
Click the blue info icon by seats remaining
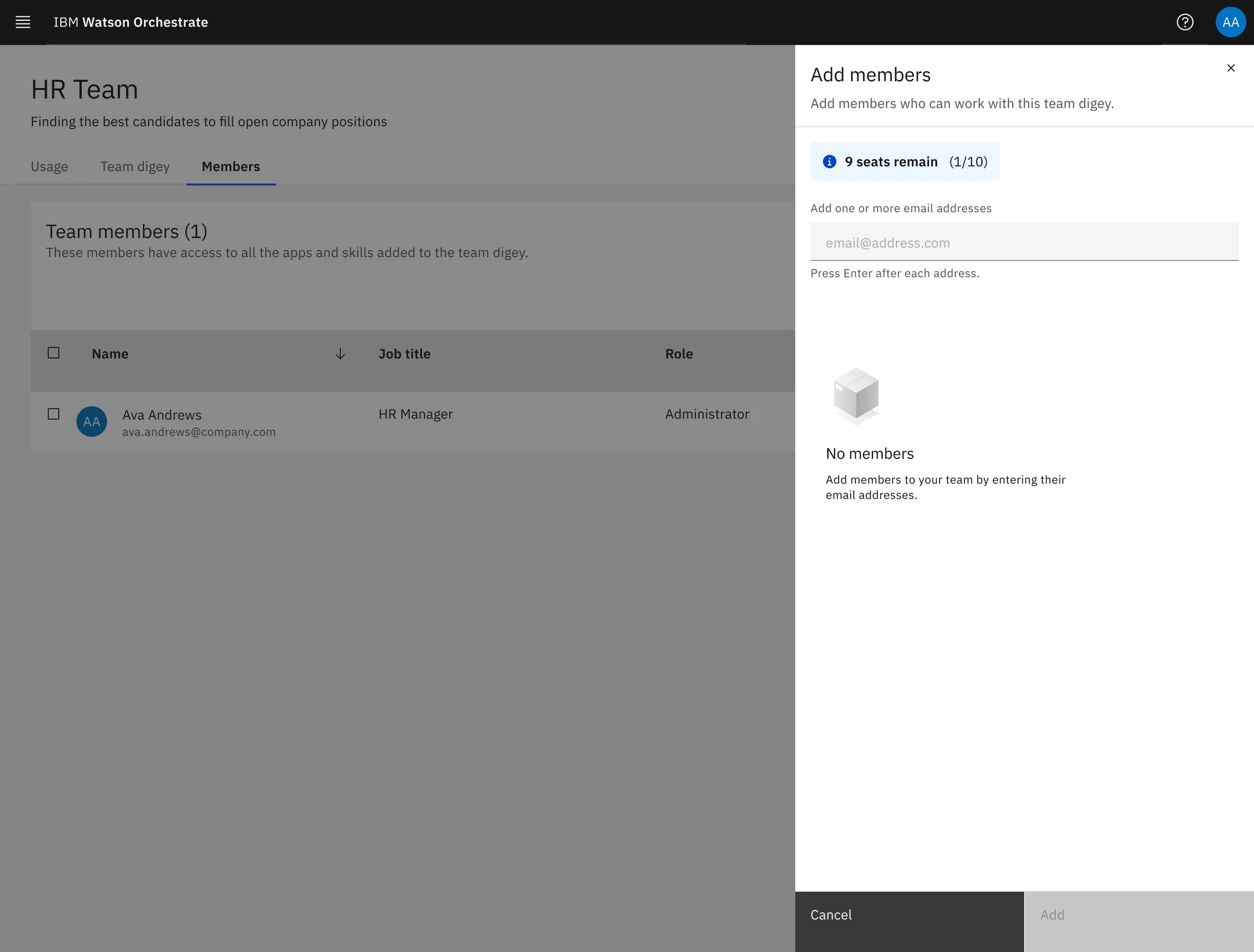pyautogui.click(x=829, y=162)
